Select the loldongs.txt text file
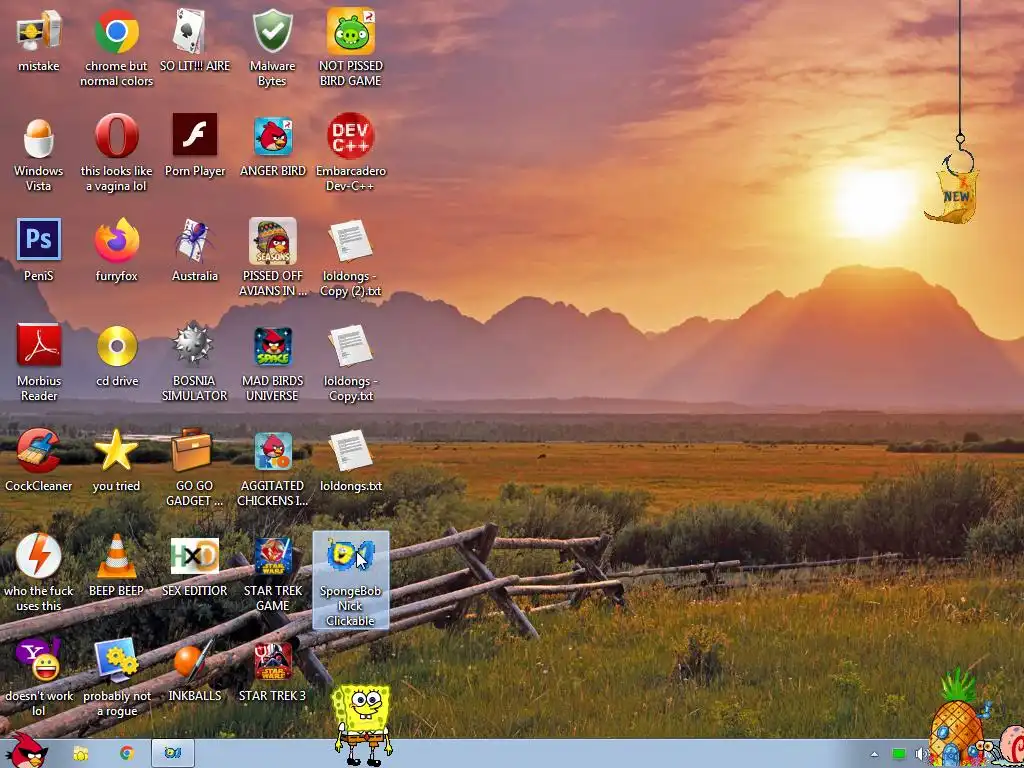The image size is (1024, 768). 351,451
